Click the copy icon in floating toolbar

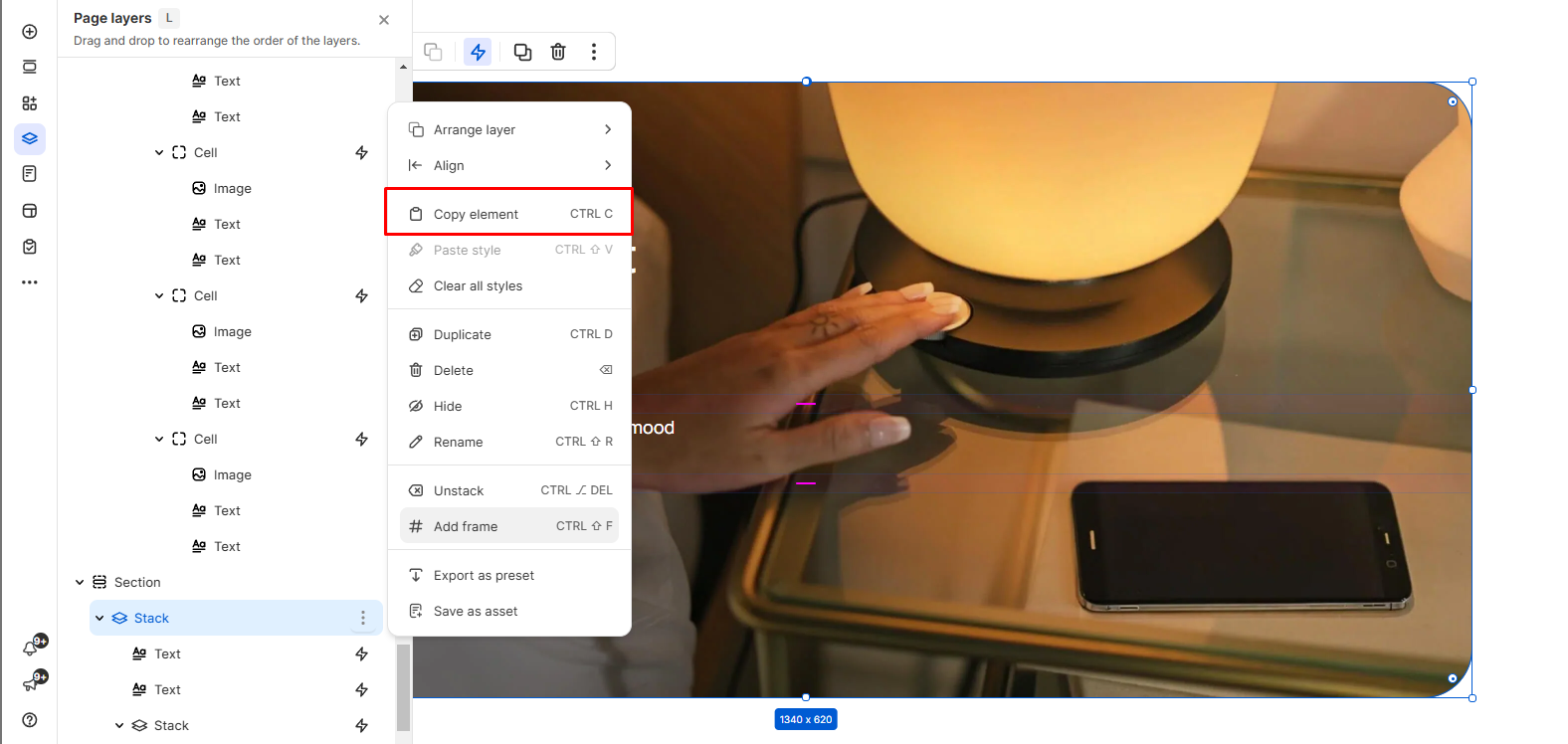[433, 52]
